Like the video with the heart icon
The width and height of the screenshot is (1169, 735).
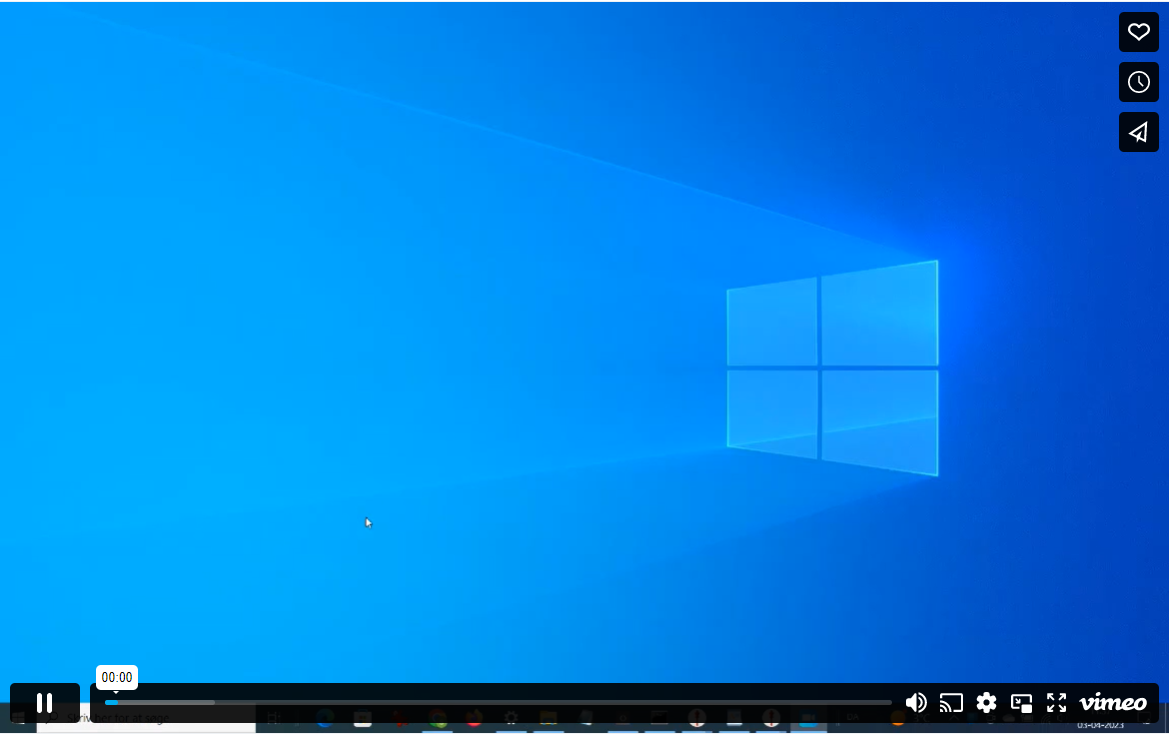click(1138, 32)
